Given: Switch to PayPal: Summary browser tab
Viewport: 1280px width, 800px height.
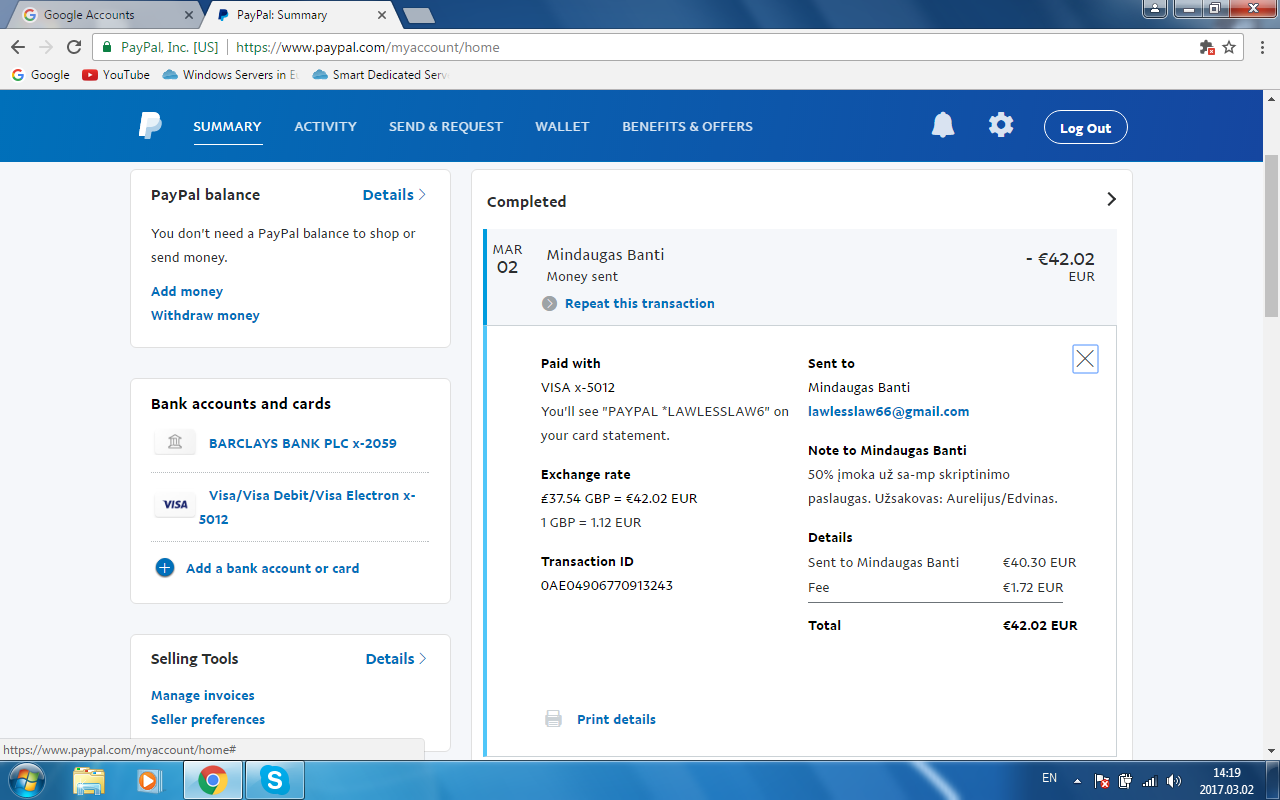Looking at the screenshot, I should pyautogui.click(x=299, y=15).
